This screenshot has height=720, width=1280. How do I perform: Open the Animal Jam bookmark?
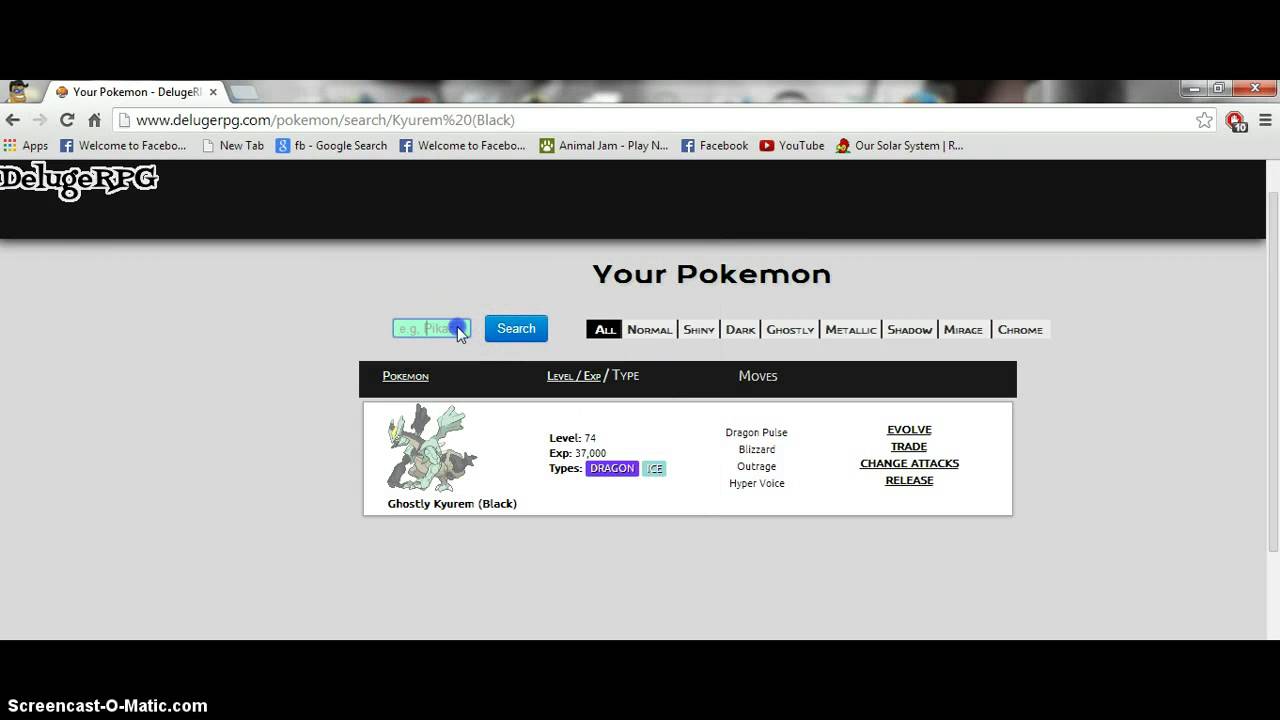tap(603, 146)
